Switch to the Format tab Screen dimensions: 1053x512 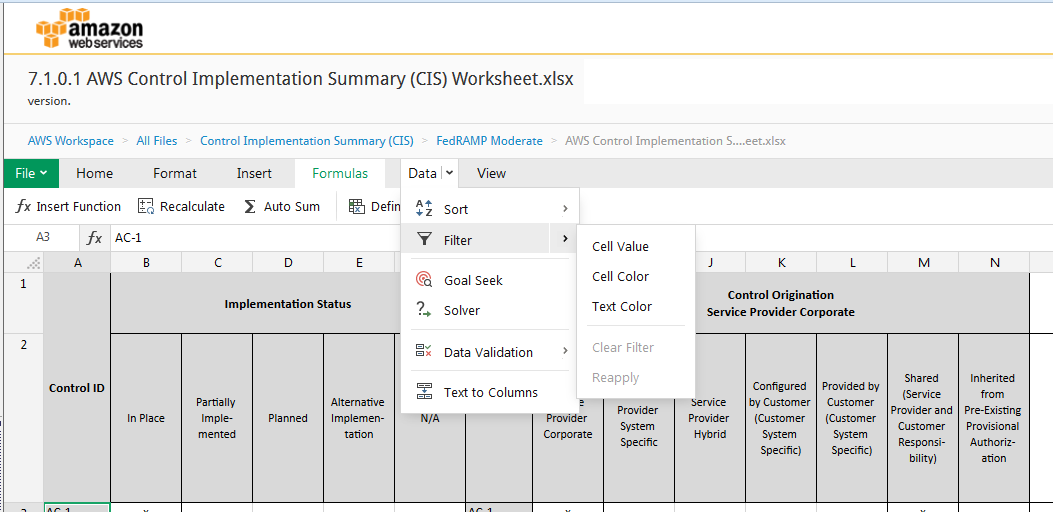pyautogui.click(x=175, y=173)
